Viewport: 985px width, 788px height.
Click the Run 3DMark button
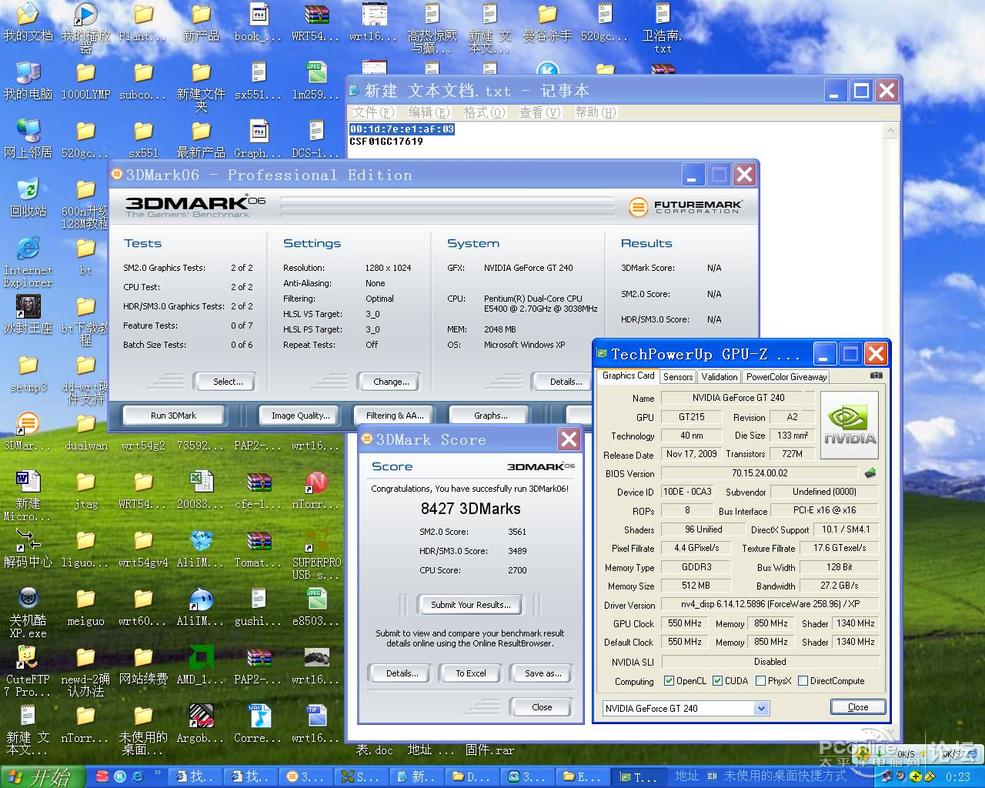(173, 415)
